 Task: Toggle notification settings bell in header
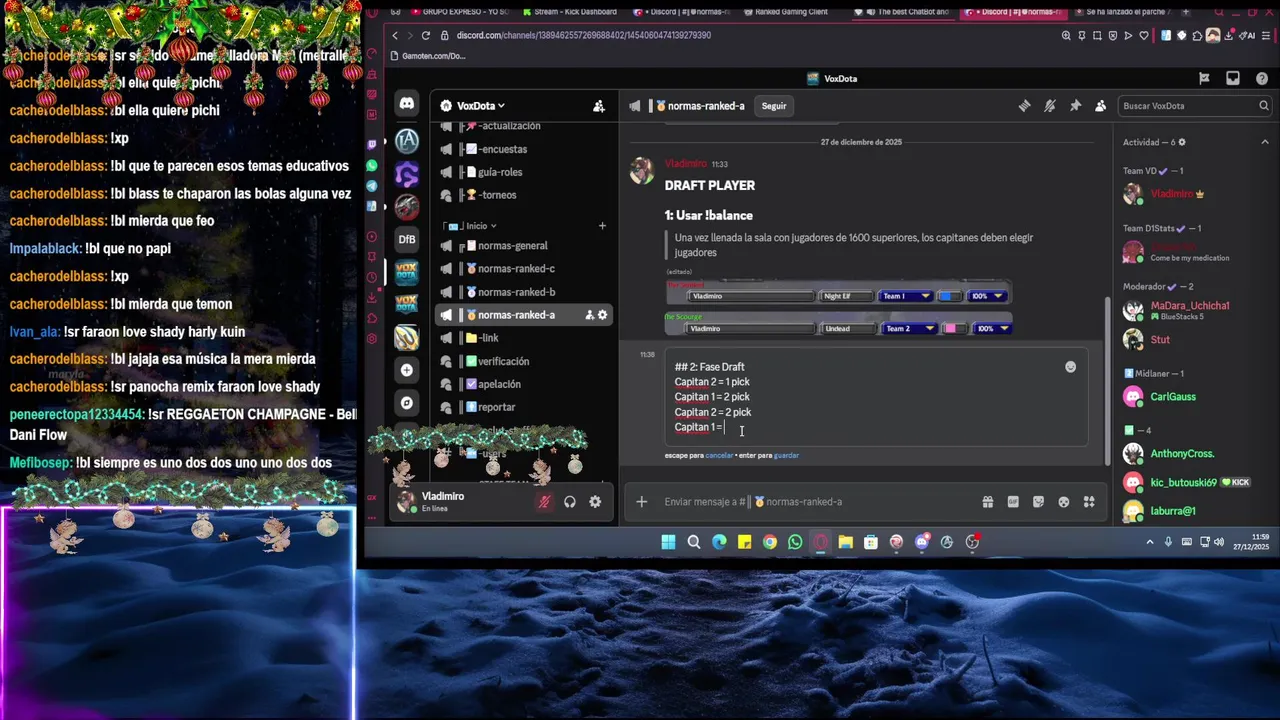tap(1049, 106)
